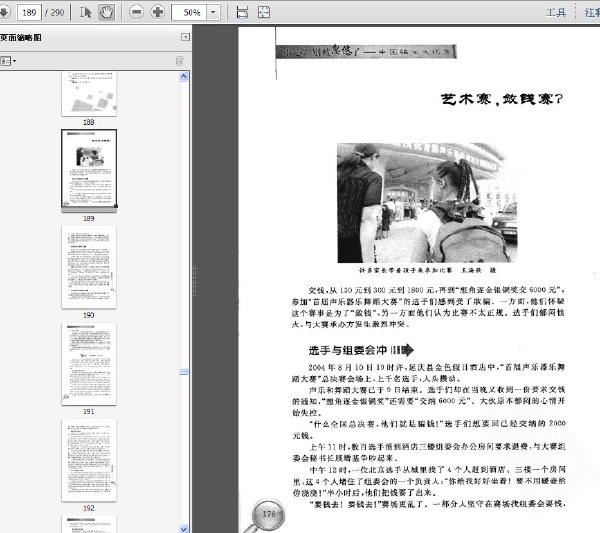The width and height of the screenshot is (600, 533).
Task: Open the 注释 comments pane
Action: (592, 13)
